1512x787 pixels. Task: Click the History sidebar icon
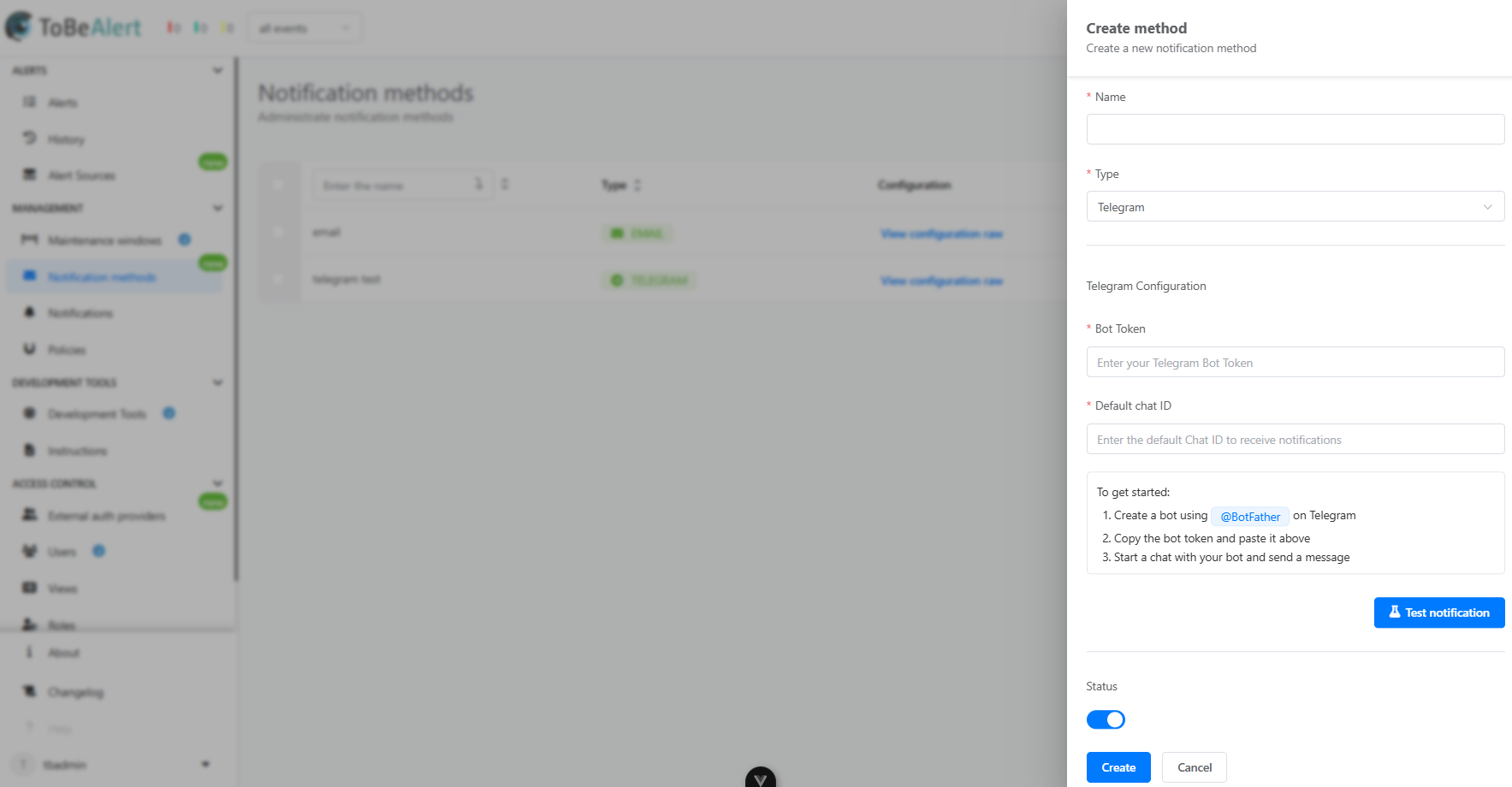click(x=30, y=139)
